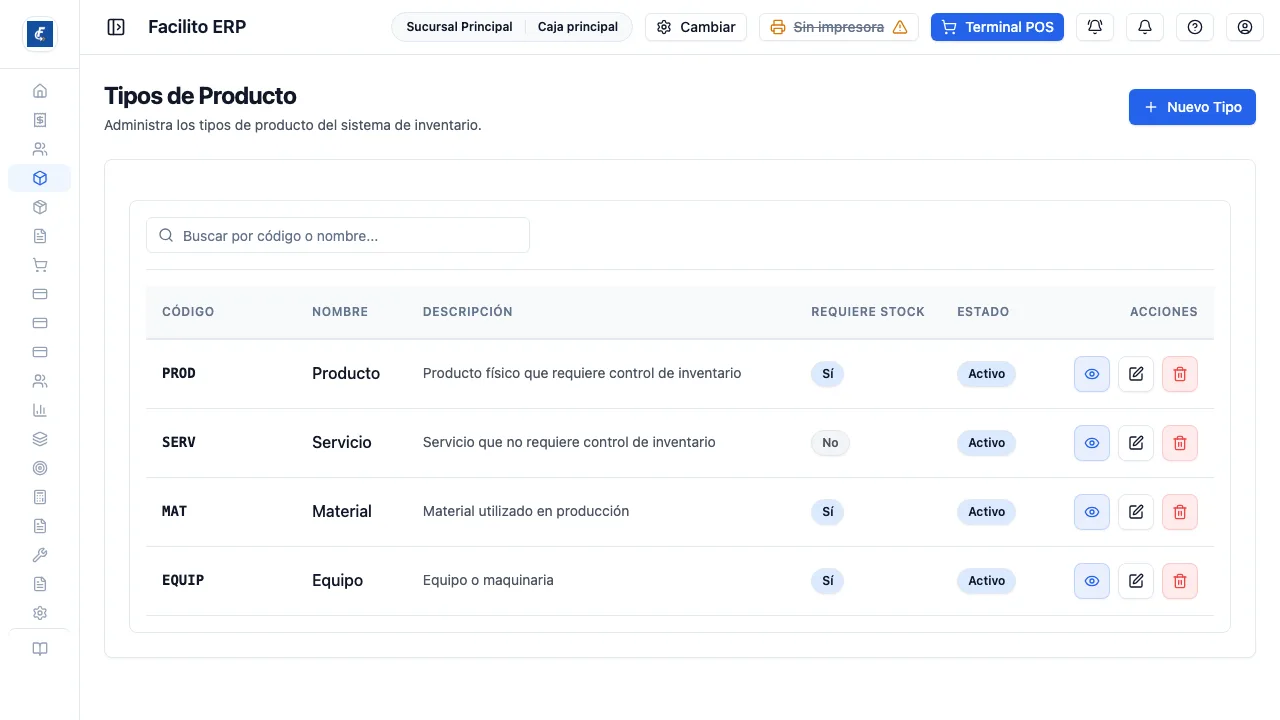
Task: Open the calculator icon in the sidebar
Action: [40, 497]
